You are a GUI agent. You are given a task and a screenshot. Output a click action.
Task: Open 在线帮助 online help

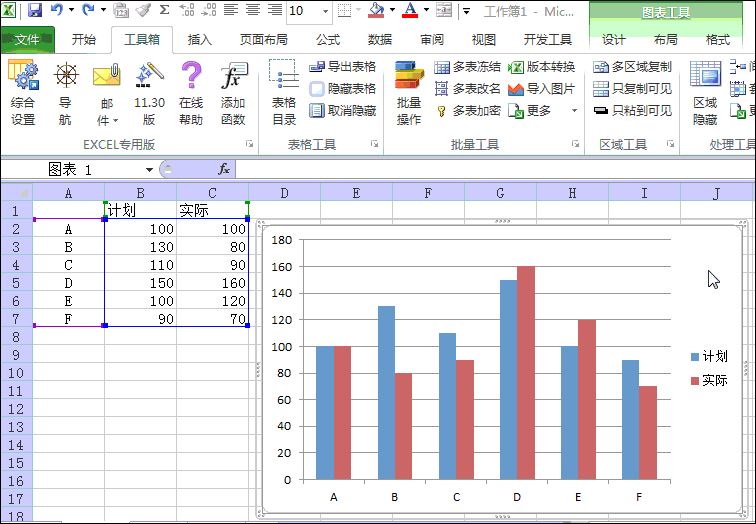[191, 92]
